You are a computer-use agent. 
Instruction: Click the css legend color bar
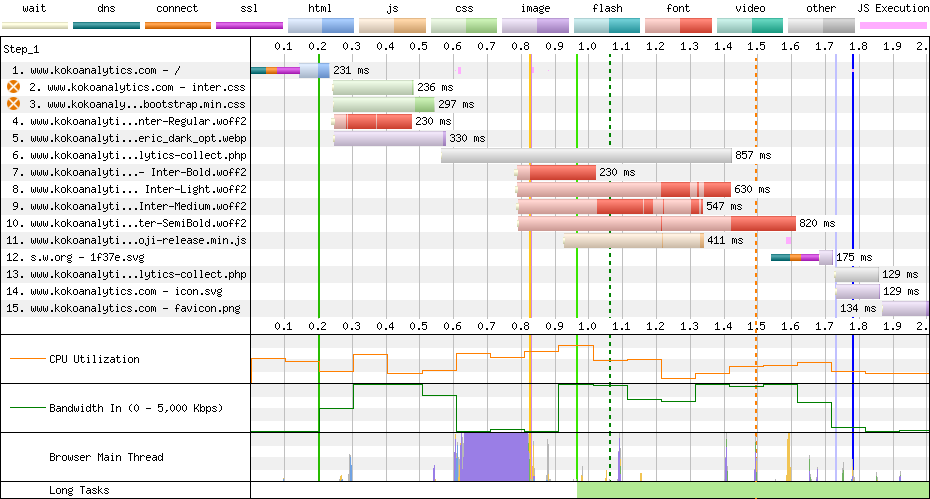pos(464,26)
